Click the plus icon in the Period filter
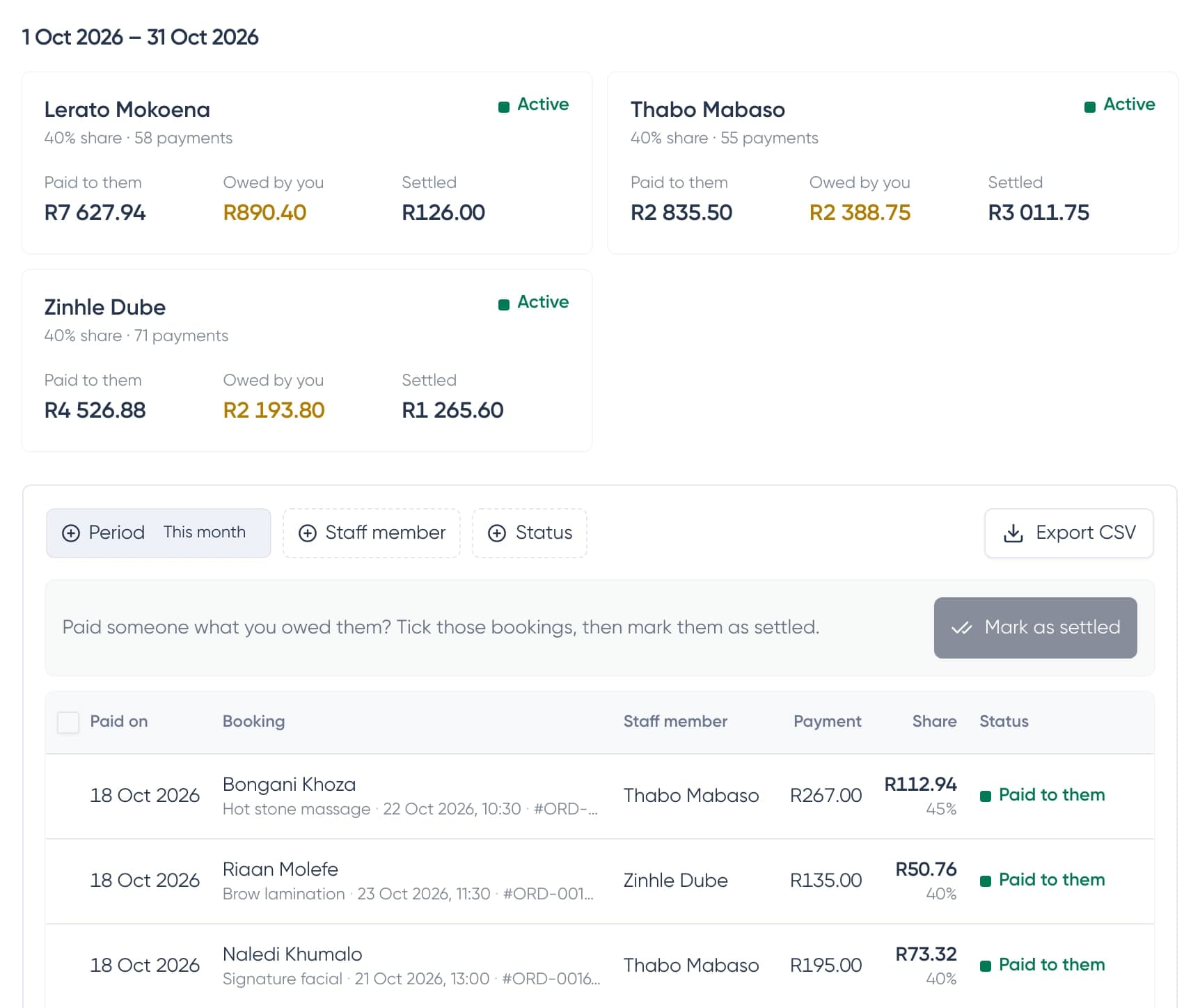Screen dimensions: 1200x1008 (x=71, y=533)
